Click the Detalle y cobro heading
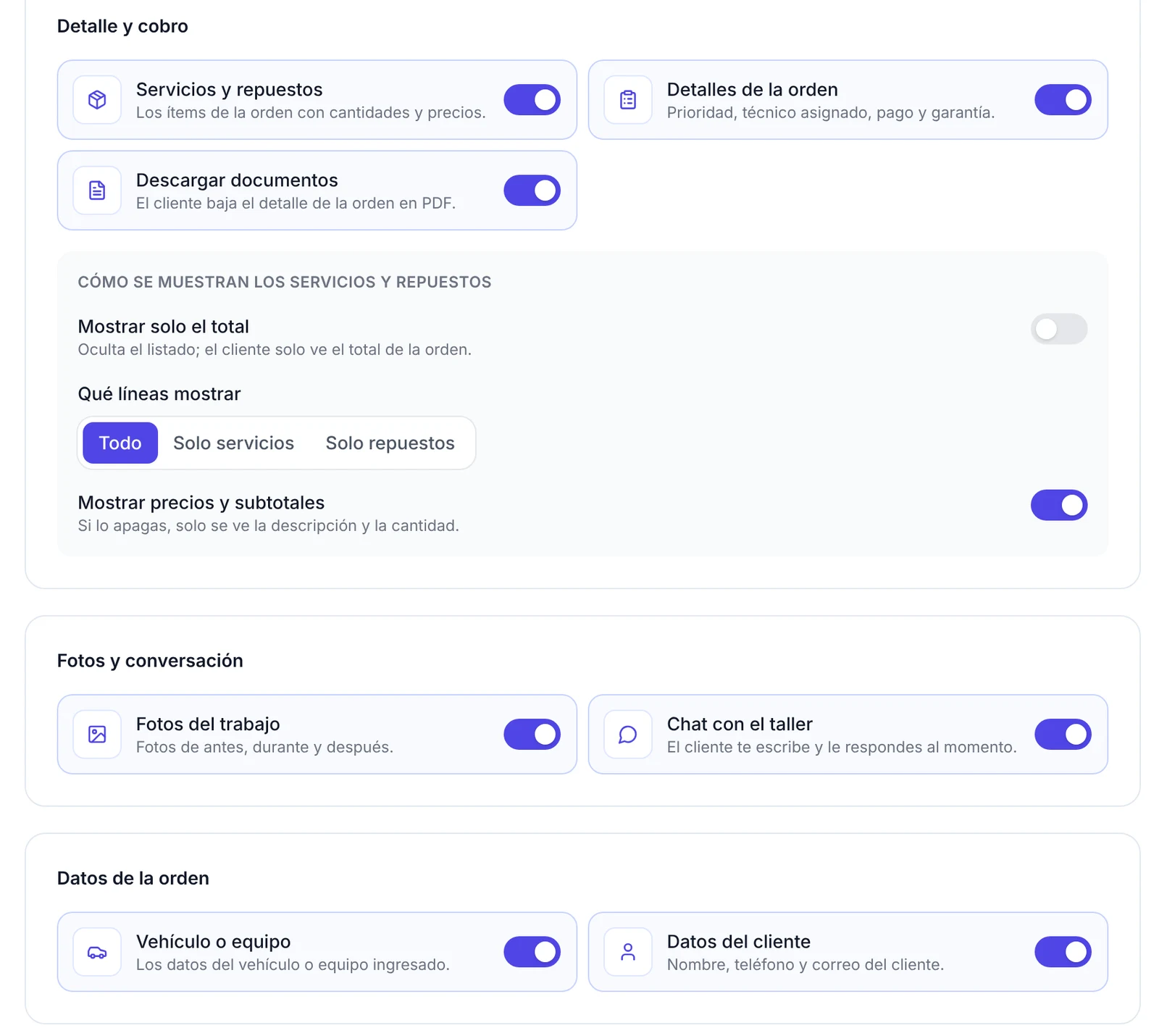The image size is (1159, 1036). point(122,26)
